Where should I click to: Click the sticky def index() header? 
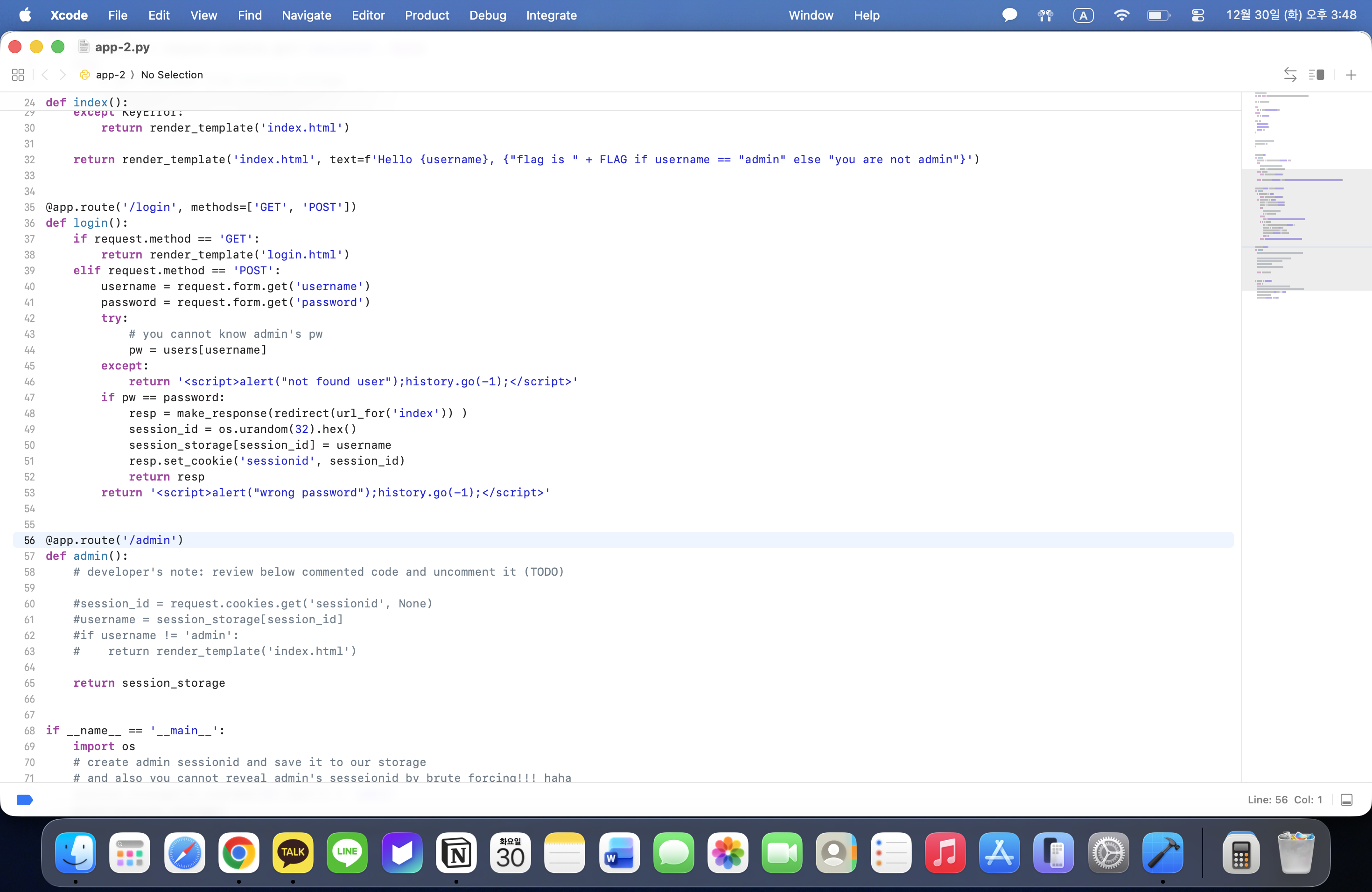(86, 102)
